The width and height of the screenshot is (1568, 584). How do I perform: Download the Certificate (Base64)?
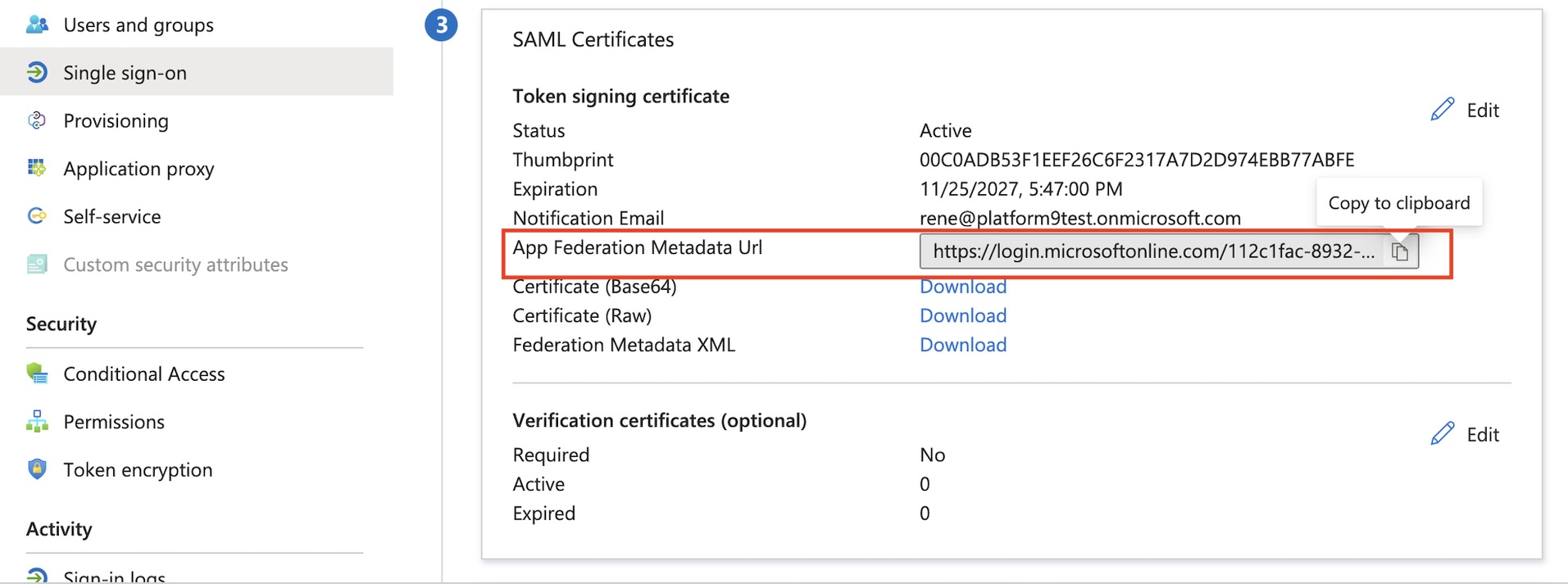(x=962, y=287)
